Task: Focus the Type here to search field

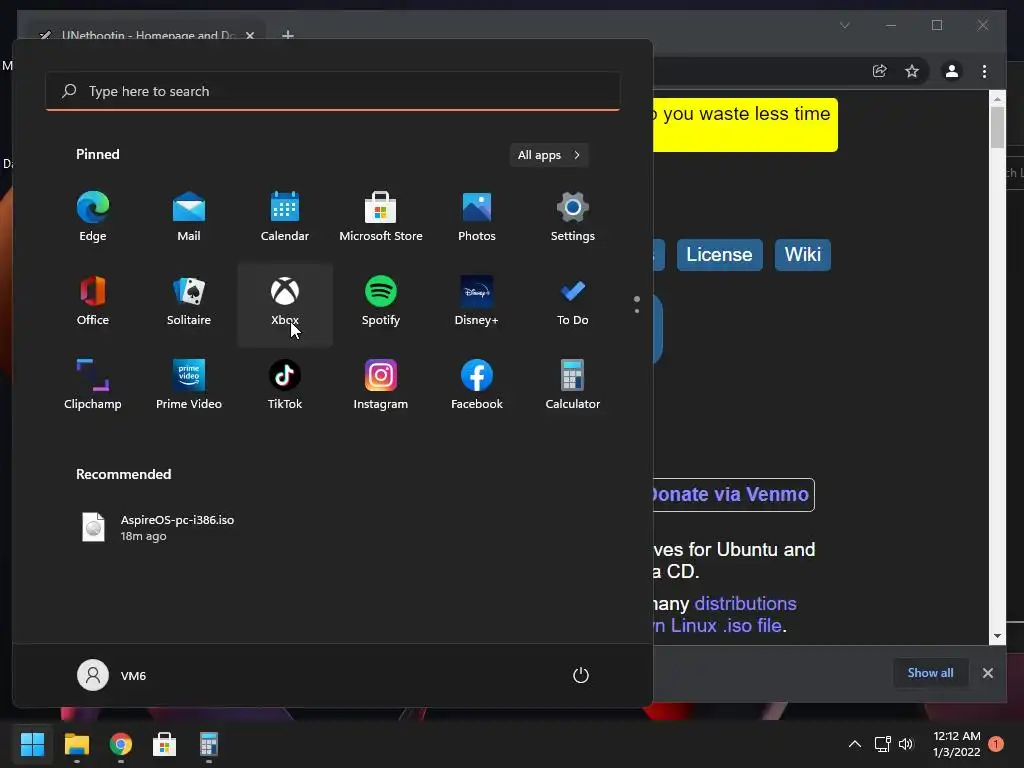Action: 332,91
